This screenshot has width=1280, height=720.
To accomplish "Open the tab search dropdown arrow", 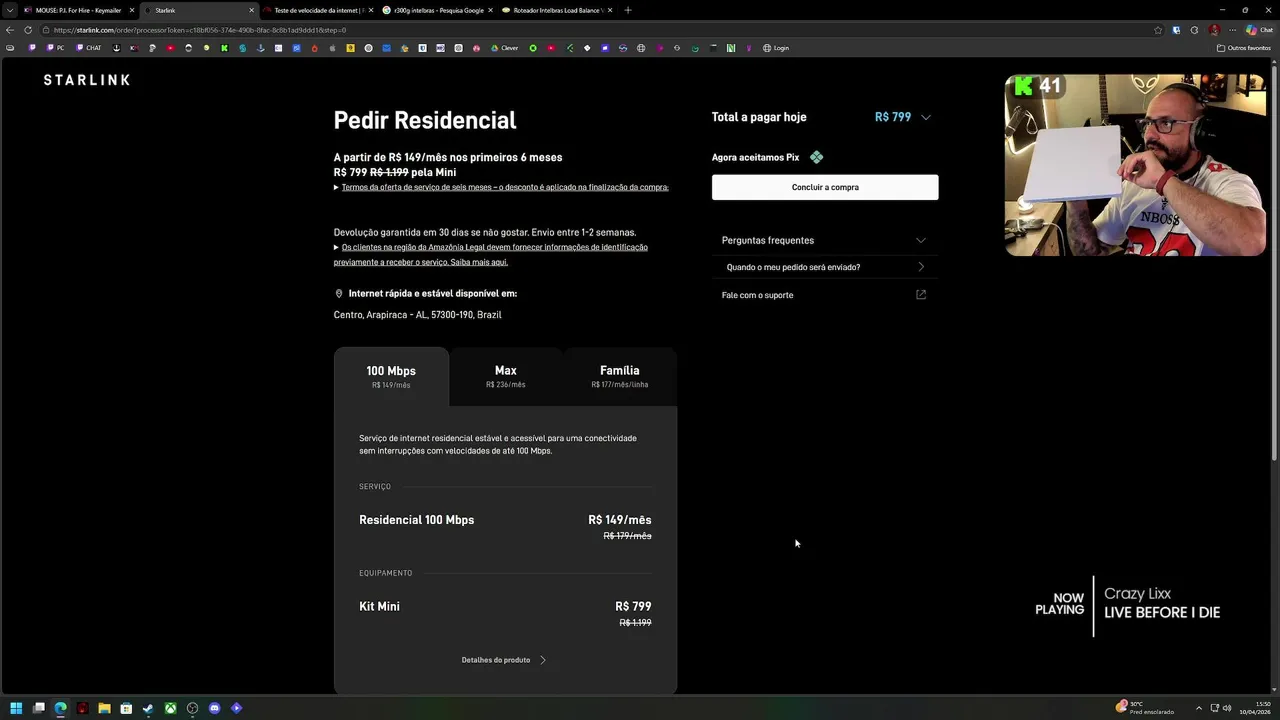I will 10,10.
